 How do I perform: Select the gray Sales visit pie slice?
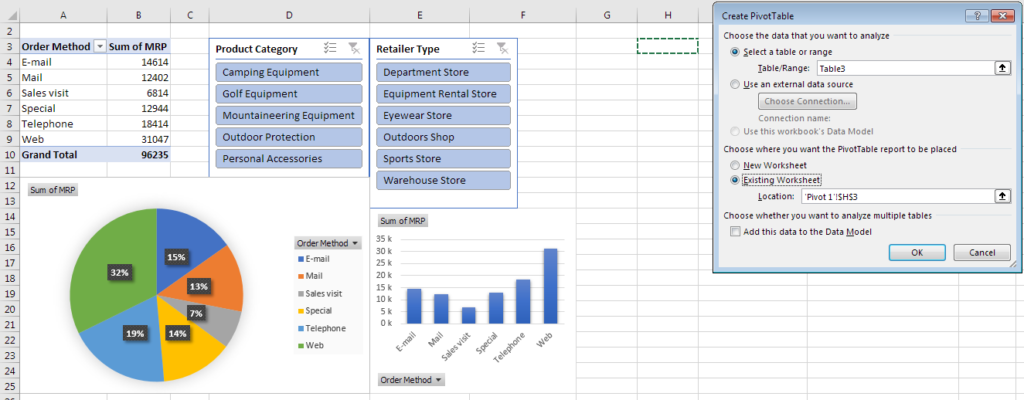tap(222, 320)
